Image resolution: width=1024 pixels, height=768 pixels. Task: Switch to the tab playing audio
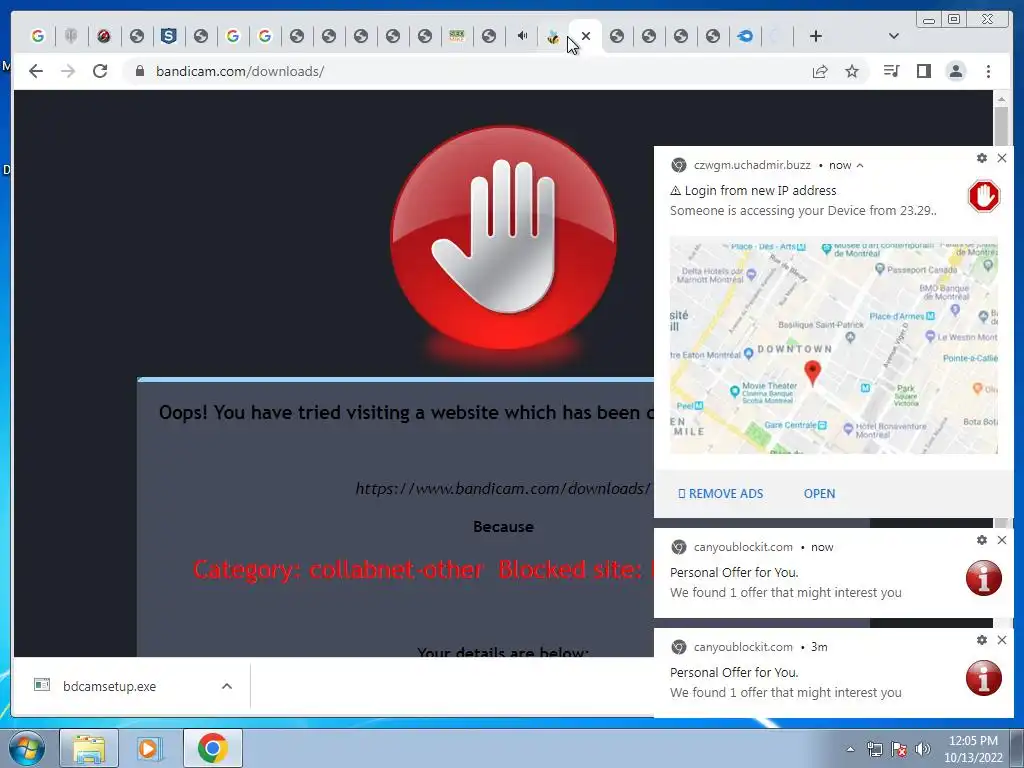pos(521,37)
